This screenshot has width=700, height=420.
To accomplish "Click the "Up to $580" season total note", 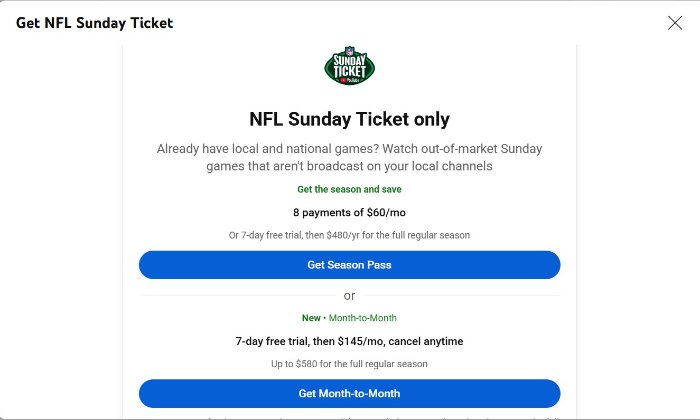I will [x=349, y=364].
